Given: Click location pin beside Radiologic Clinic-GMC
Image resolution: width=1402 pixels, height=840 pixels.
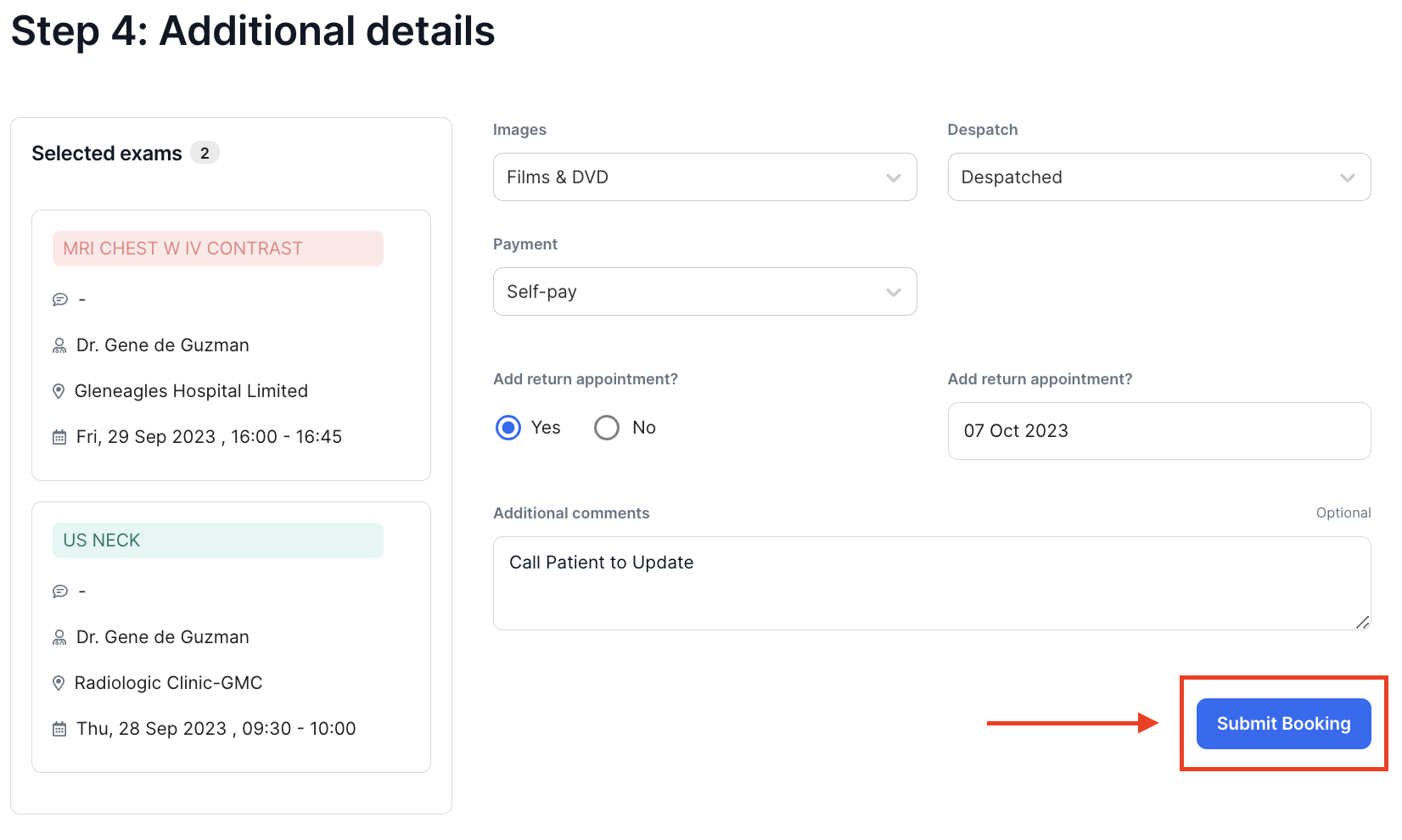Looking at the screenshot, I should [x=59, y=683].
